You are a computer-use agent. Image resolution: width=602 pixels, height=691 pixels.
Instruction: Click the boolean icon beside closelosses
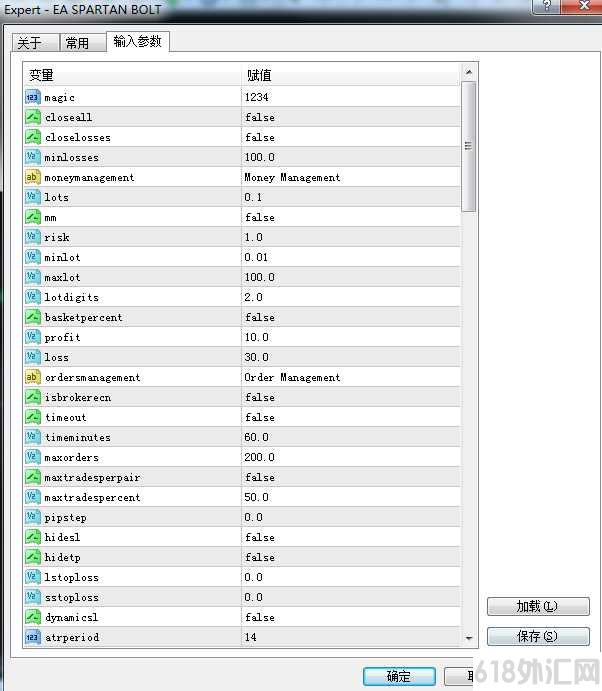pyautogui.click(x=33, y=137)
